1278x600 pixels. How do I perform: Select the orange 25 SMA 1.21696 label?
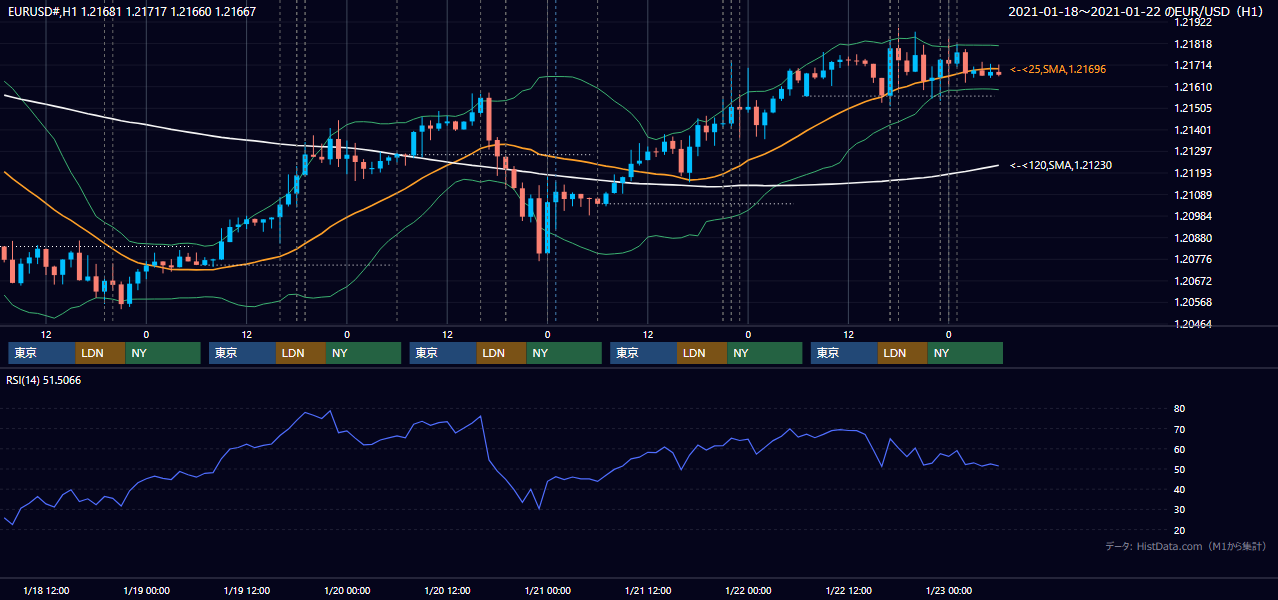(x=1058, y=69)
